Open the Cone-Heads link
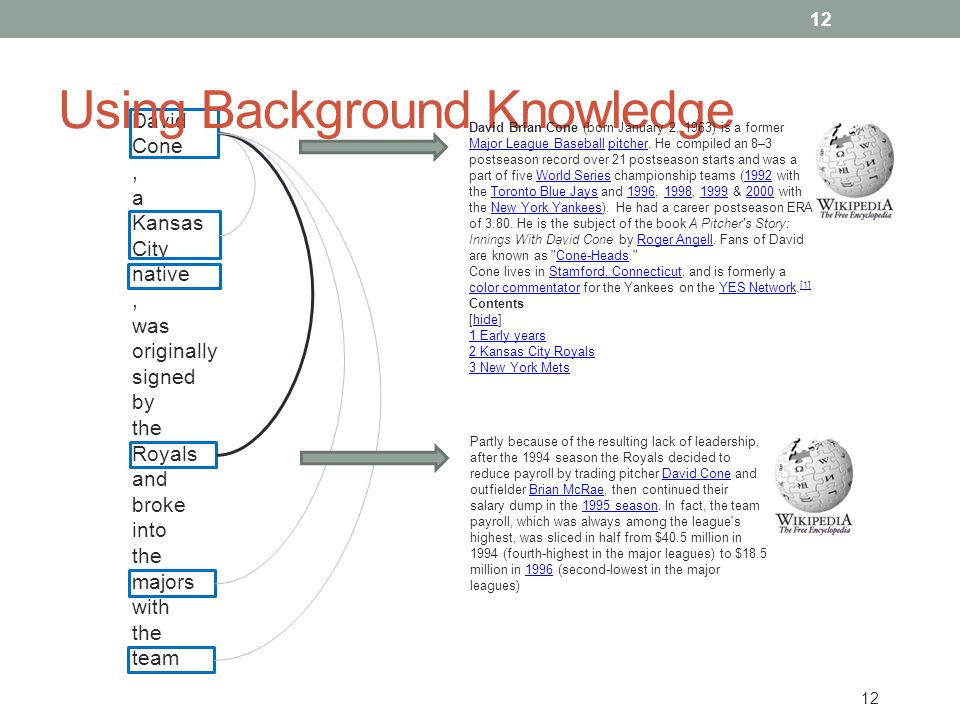The image size is (960, 720). pyautogui.click(x=592, y=255)
